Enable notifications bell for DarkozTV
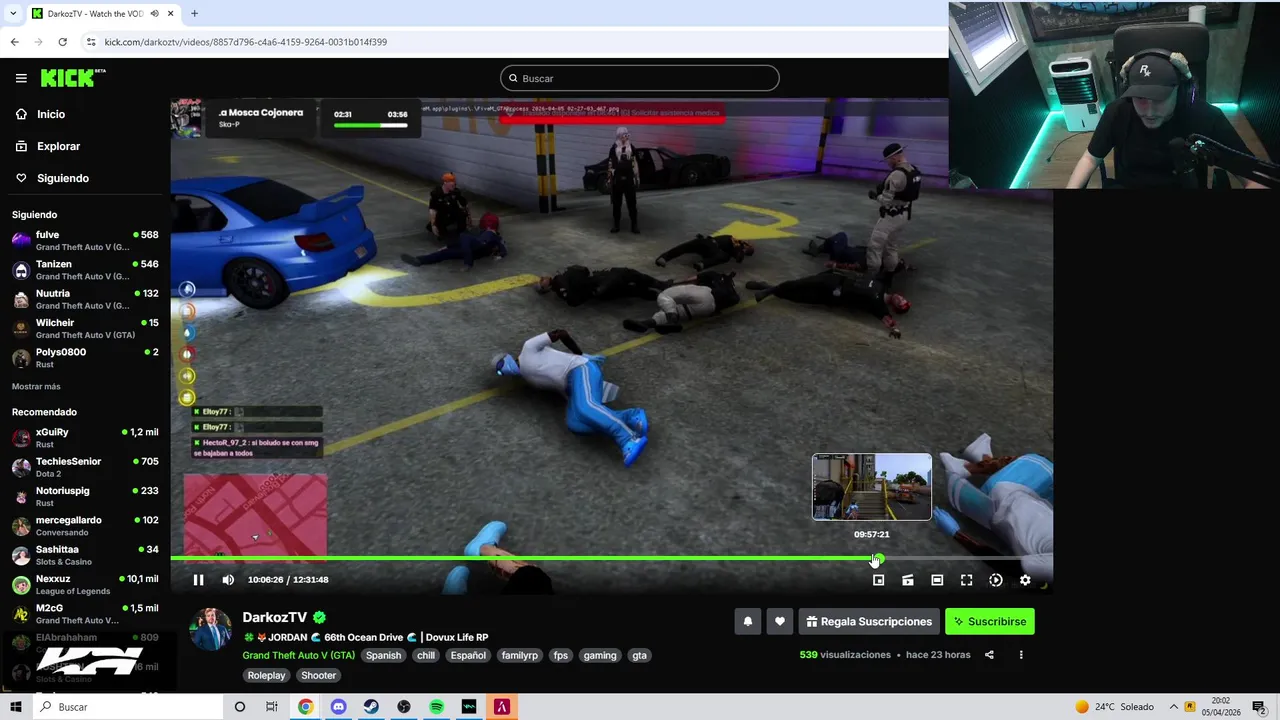 tap(747, 621)
